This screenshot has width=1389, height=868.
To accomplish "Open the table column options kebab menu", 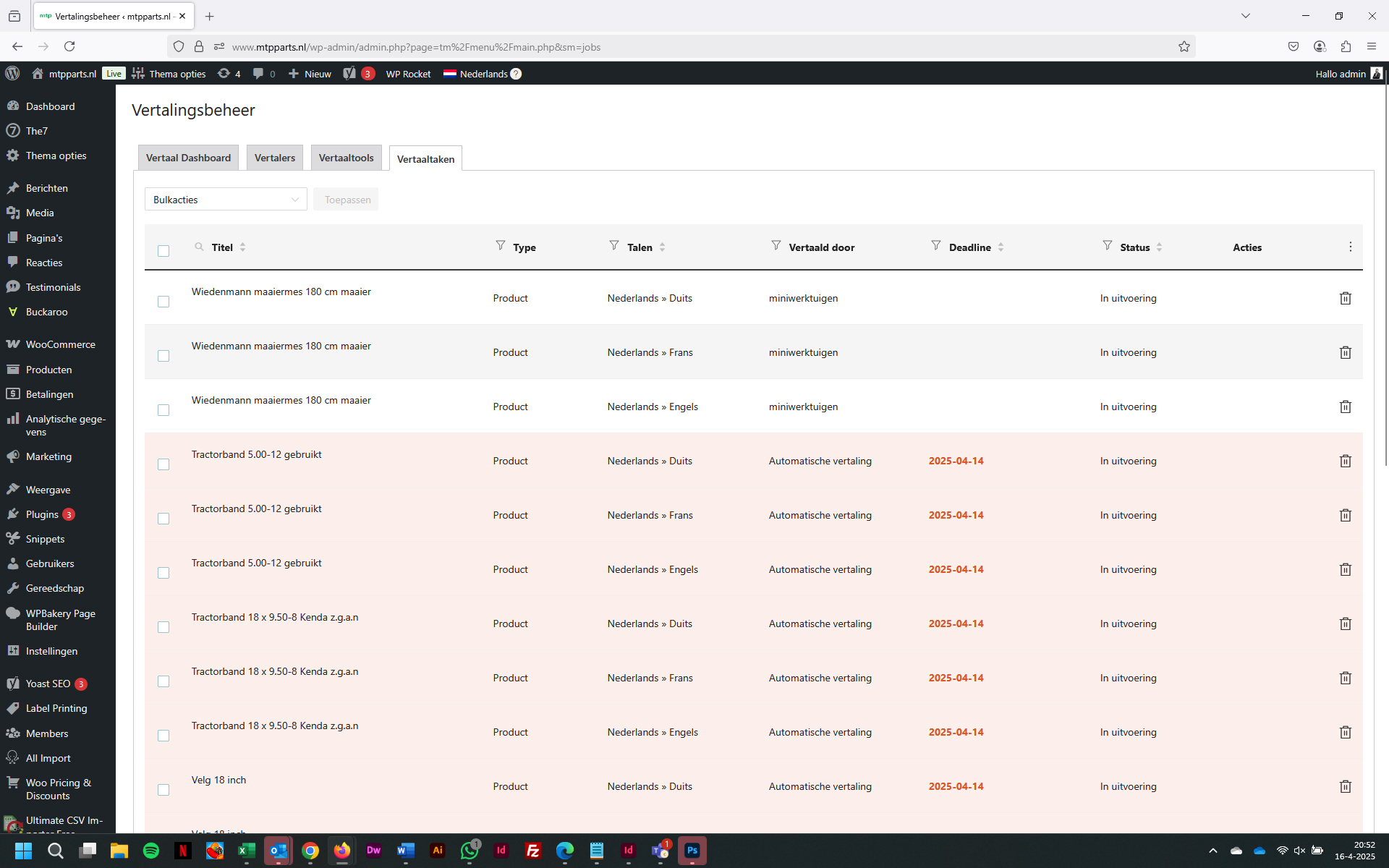I will (x=1350, y=247).
